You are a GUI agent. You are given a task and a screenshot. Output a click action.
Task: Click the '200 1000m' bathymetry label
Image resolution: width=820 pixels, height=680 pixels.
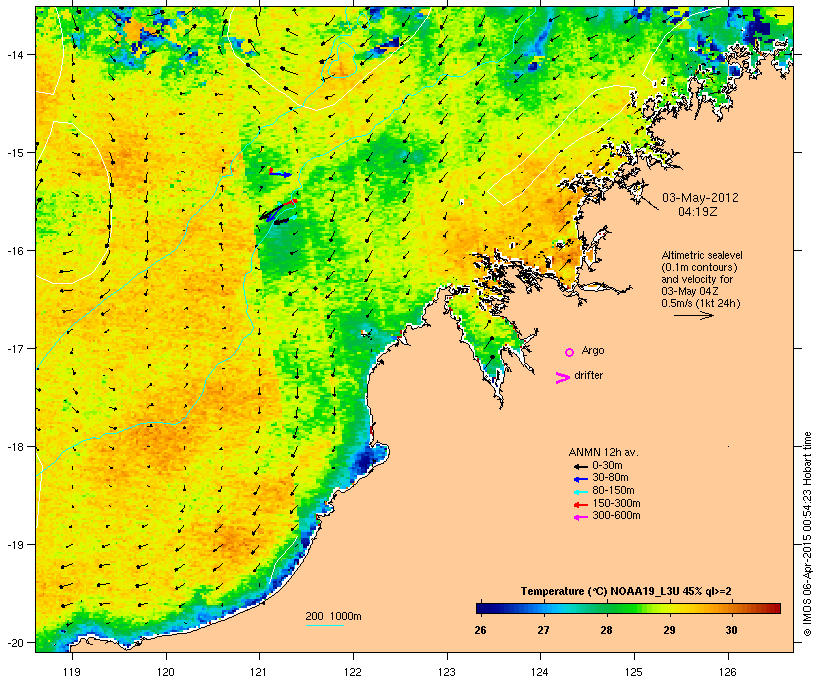pyautogui.click(x=333, y=616)
